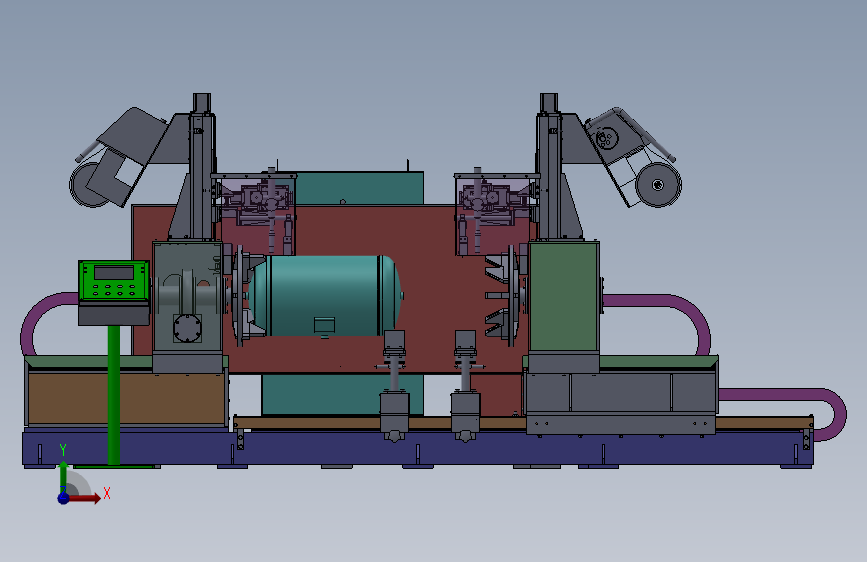Select the brown cabinet panel on the left

pos(126,398)
